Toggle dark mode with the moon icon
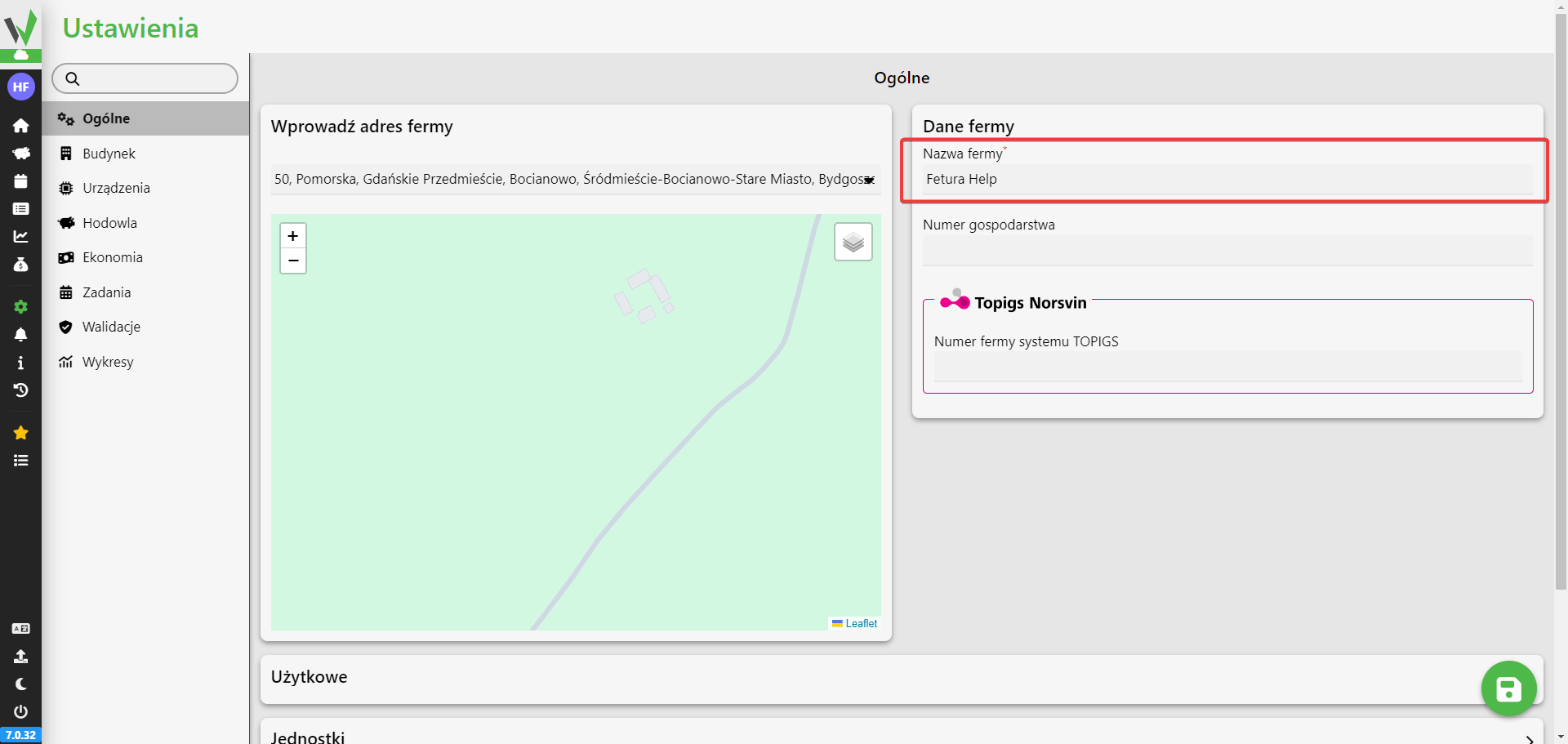The height and width of the screenshot is (744, 1568). tap(20, 684)
